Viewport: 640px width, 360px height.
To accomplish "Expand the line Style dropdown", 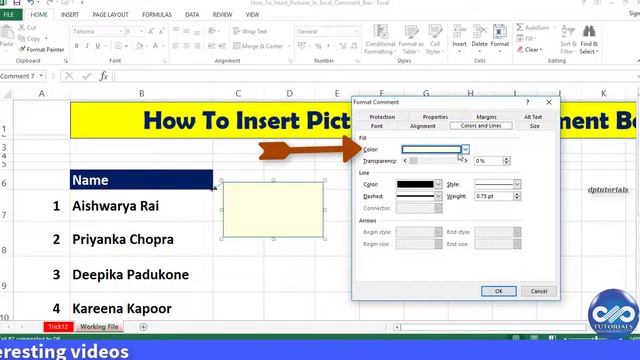I will click(517, 184).
